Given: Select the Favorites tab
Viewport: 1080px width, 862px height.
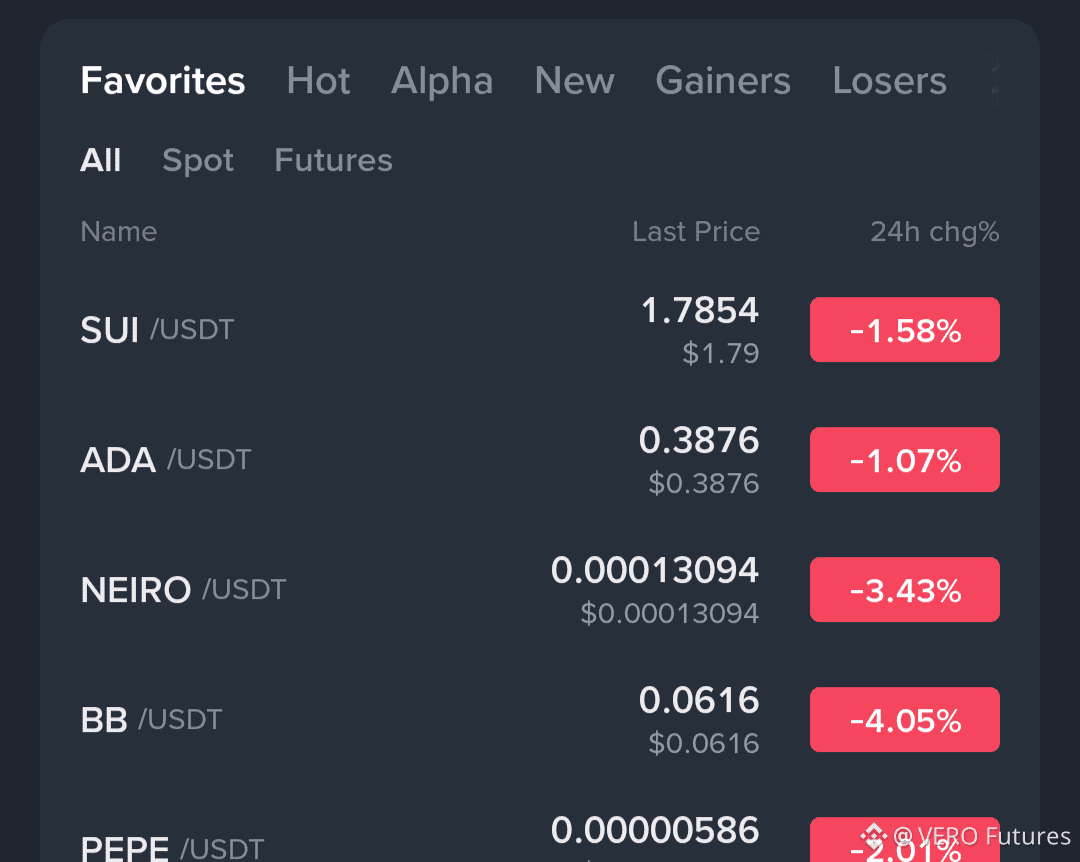Looking at the screenshot, I should click(x=162, y=81).
